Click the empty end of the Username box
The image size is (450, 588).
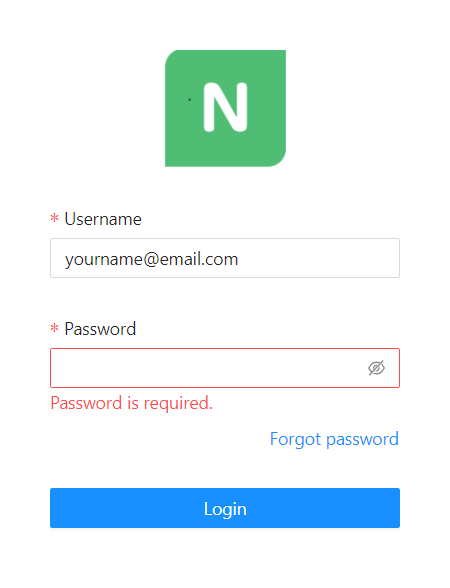point(319,258)
